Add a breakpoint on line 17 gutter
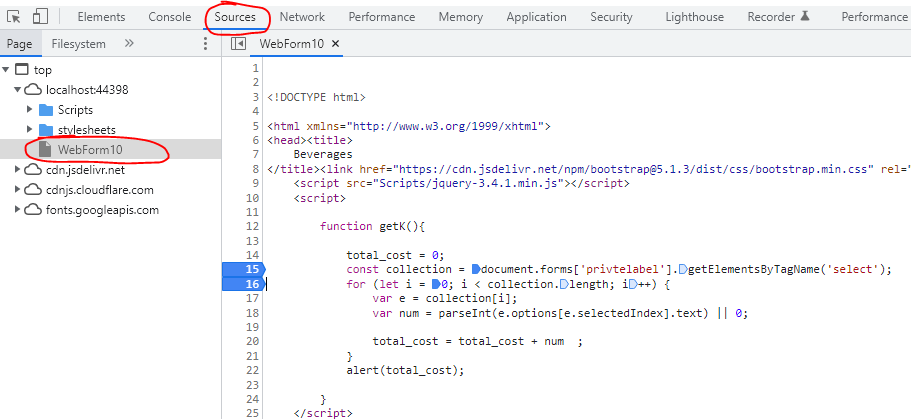Viewport: 911px width, 419px height. 252,298
